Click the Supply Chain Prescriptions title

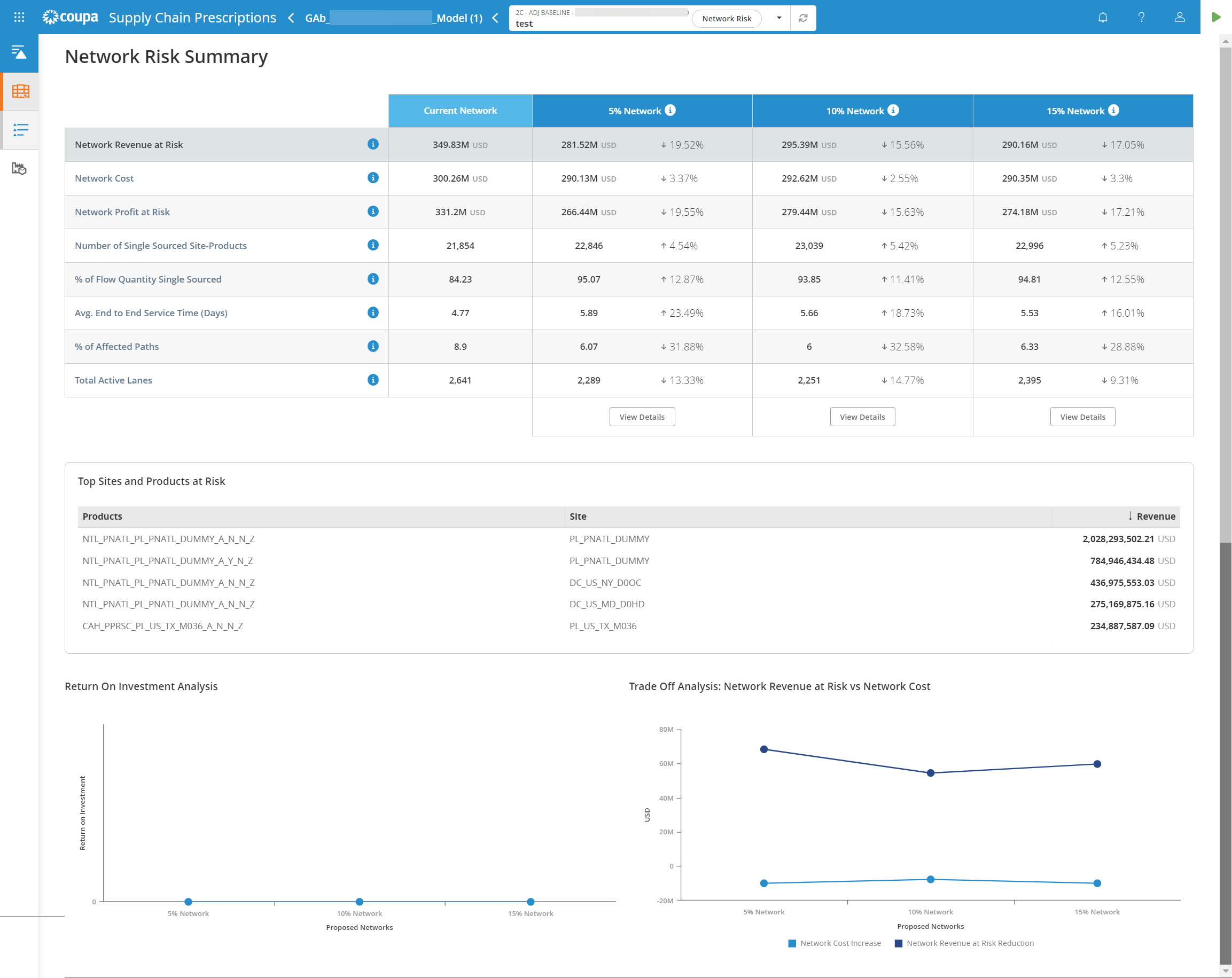click(x=192, y=18)
